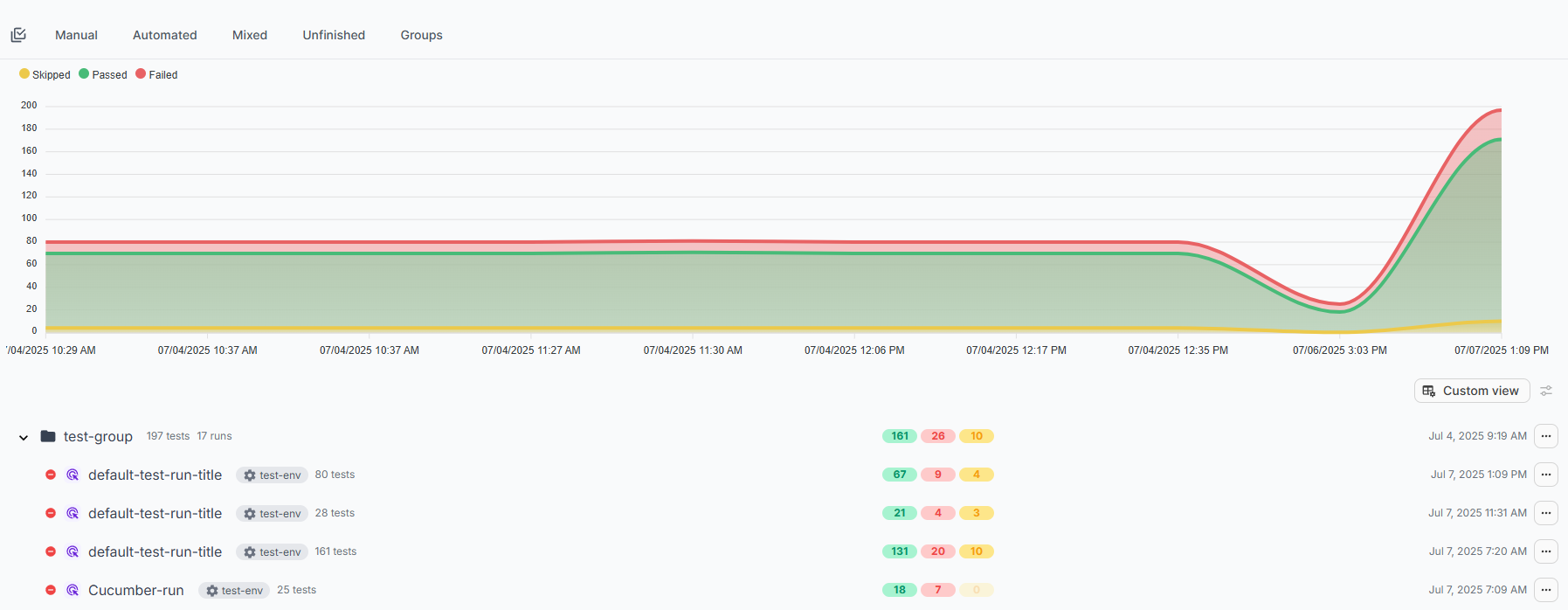This screenshot has height=610, width=1568.
Task: Collapse the test-group folder chevron
Action: point(24,437)
